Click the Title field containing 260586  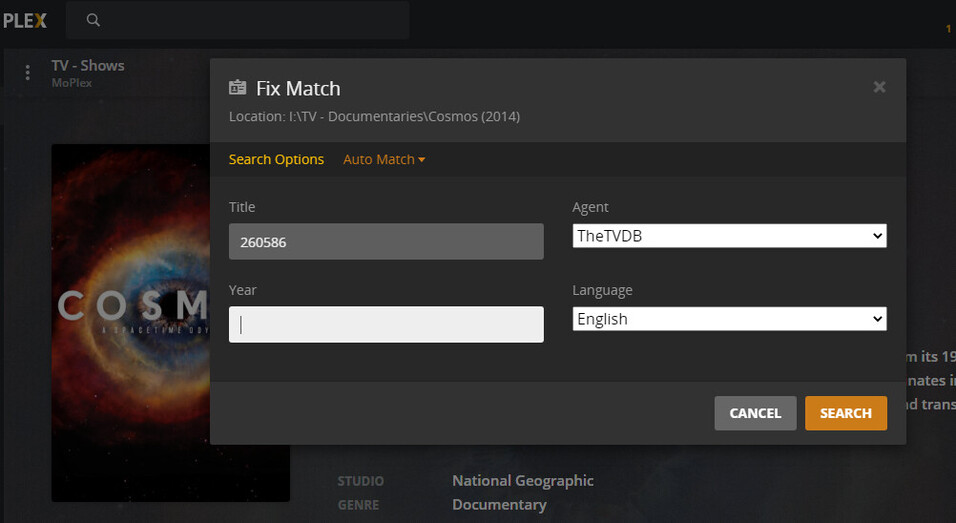[386, 242]
